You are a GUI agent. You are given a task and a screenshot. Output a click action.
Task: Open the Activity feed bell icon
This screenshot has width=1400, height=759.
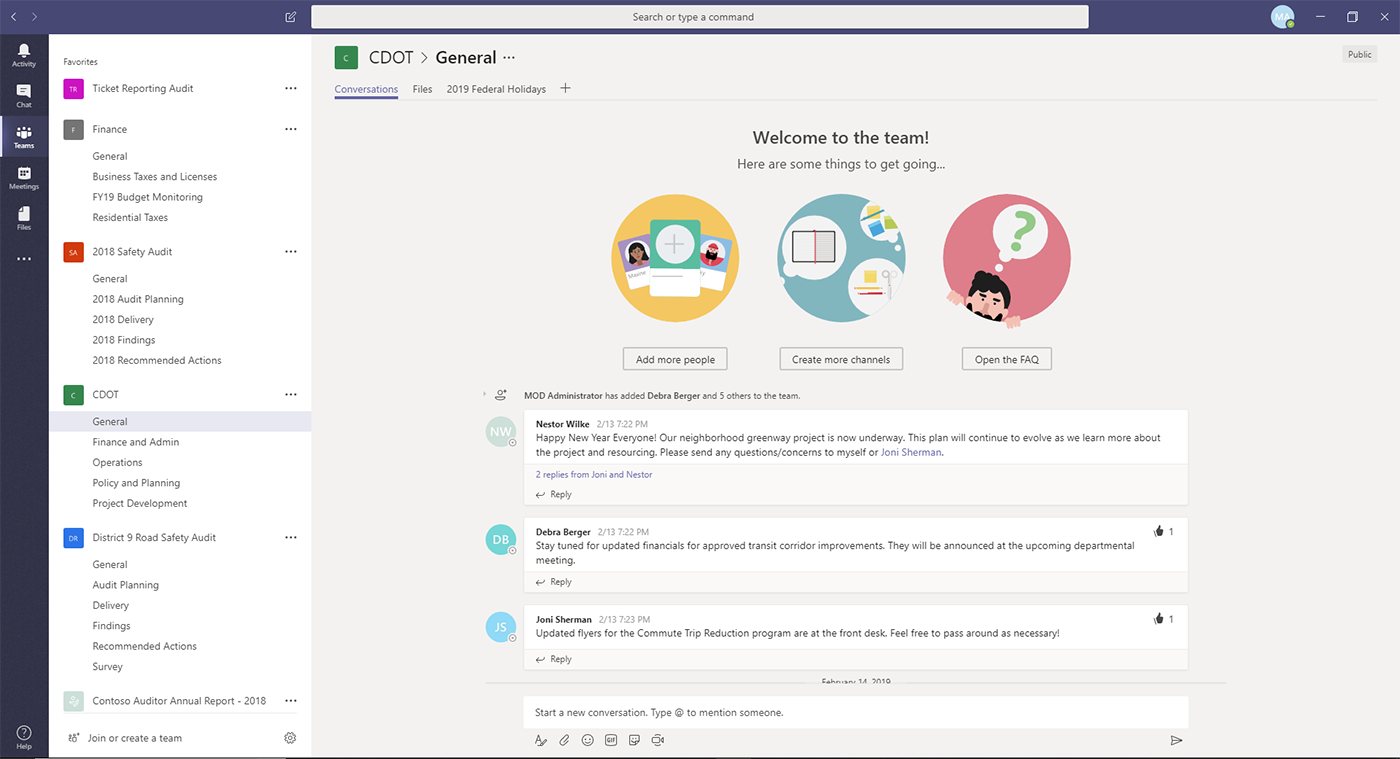(24, 50)
